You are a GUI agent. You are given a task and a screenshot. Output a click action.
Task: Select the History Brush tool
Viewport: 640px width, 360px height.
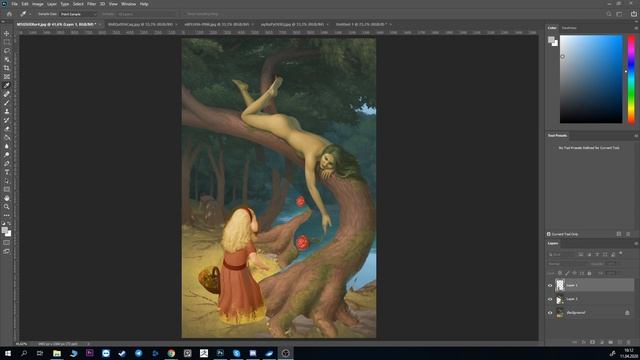click(x=7, y=120)
